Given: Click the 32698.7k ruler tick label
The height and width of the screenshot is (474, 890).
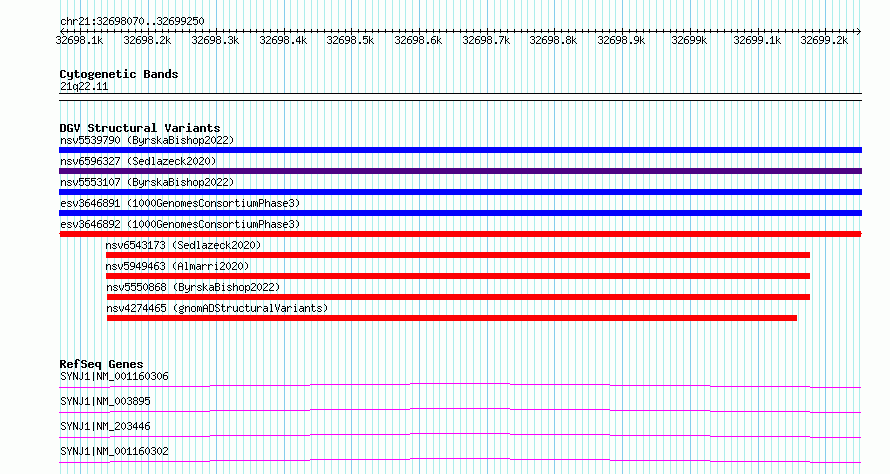Looking at the screenshot, I should pyautogui.click(x=486, y=40).
